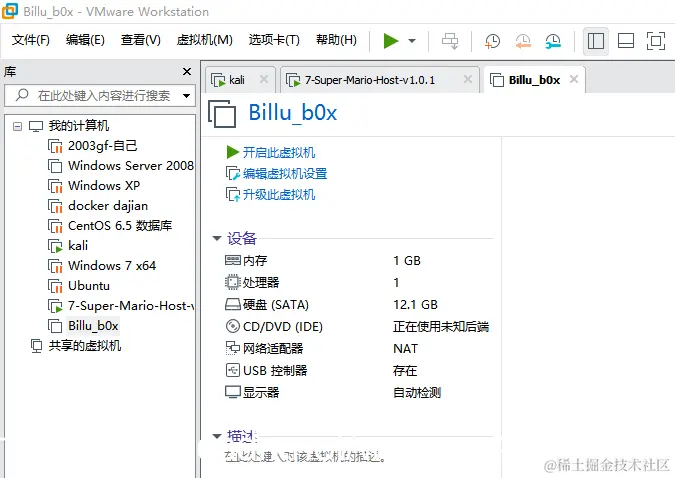Click 升级此虚拟机 link
The width and height of the screenshot is (675, 478).
tap(279, 195)
